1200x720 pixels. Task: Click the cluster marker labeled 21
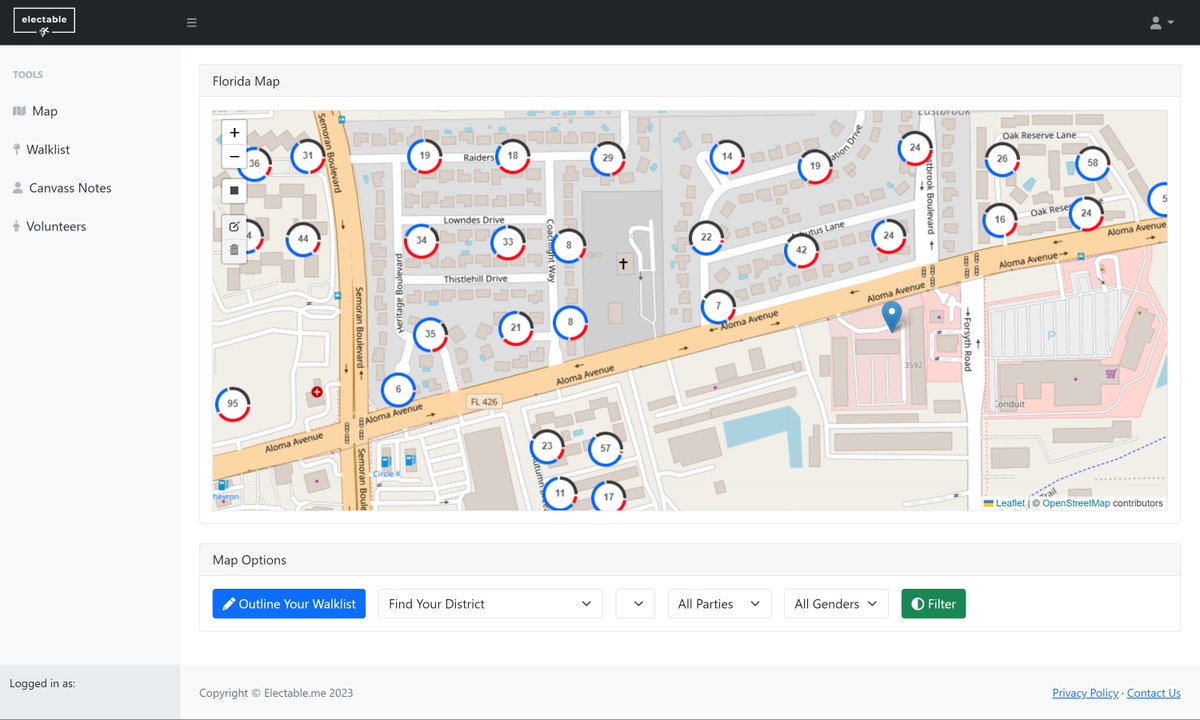[x=515, y=327]
